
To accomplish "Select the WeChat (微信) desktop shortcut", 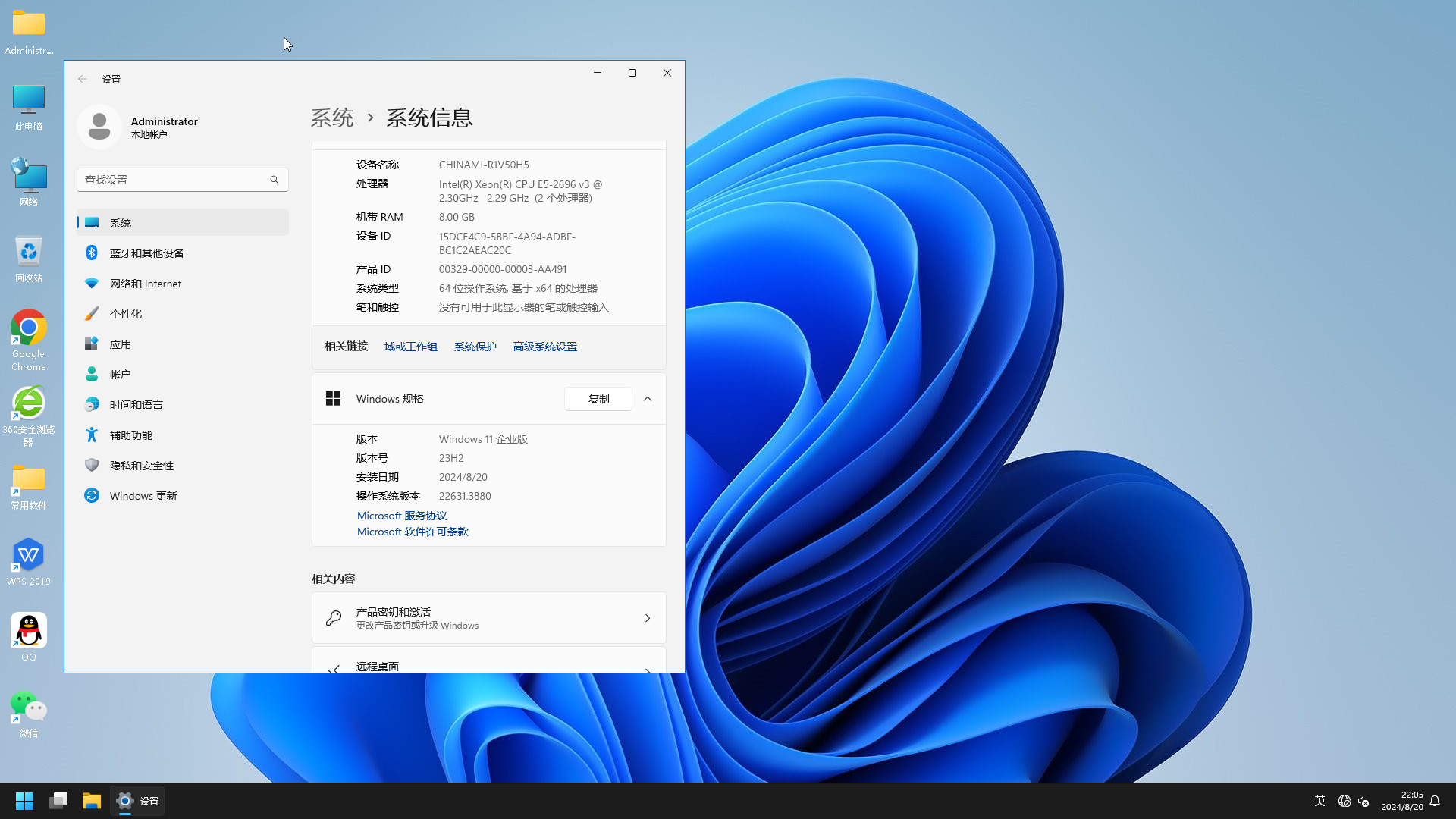I will pos(29,714).
